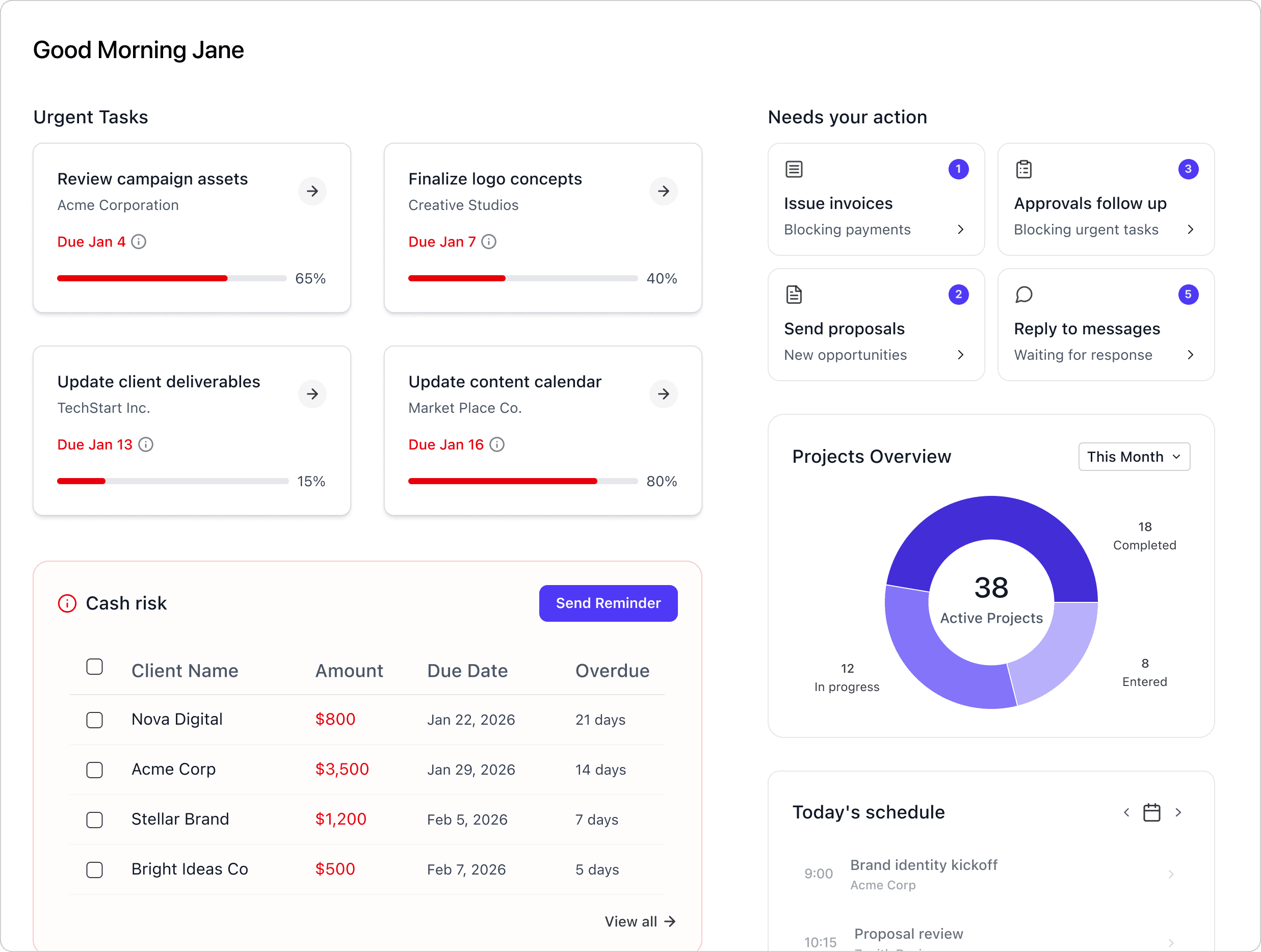1261x952 pixels.
Task: Click calendar icon in Today's schedule
Action: point(1151,812)
